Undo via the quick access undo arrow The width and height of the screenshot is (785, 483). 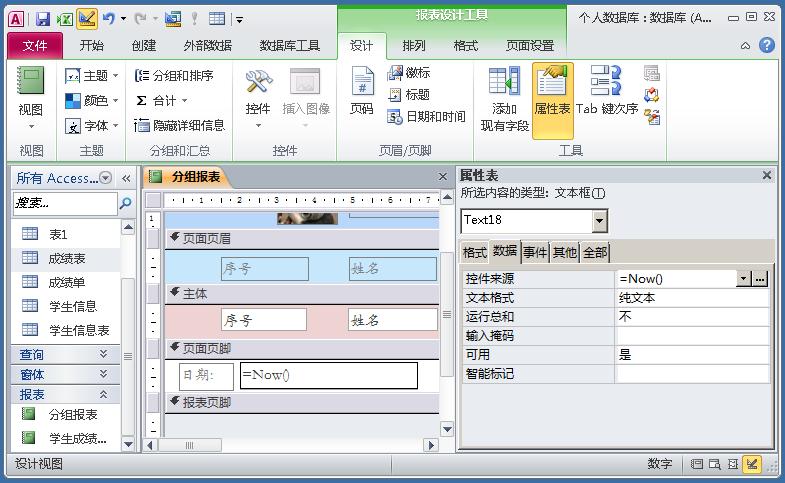108,19
